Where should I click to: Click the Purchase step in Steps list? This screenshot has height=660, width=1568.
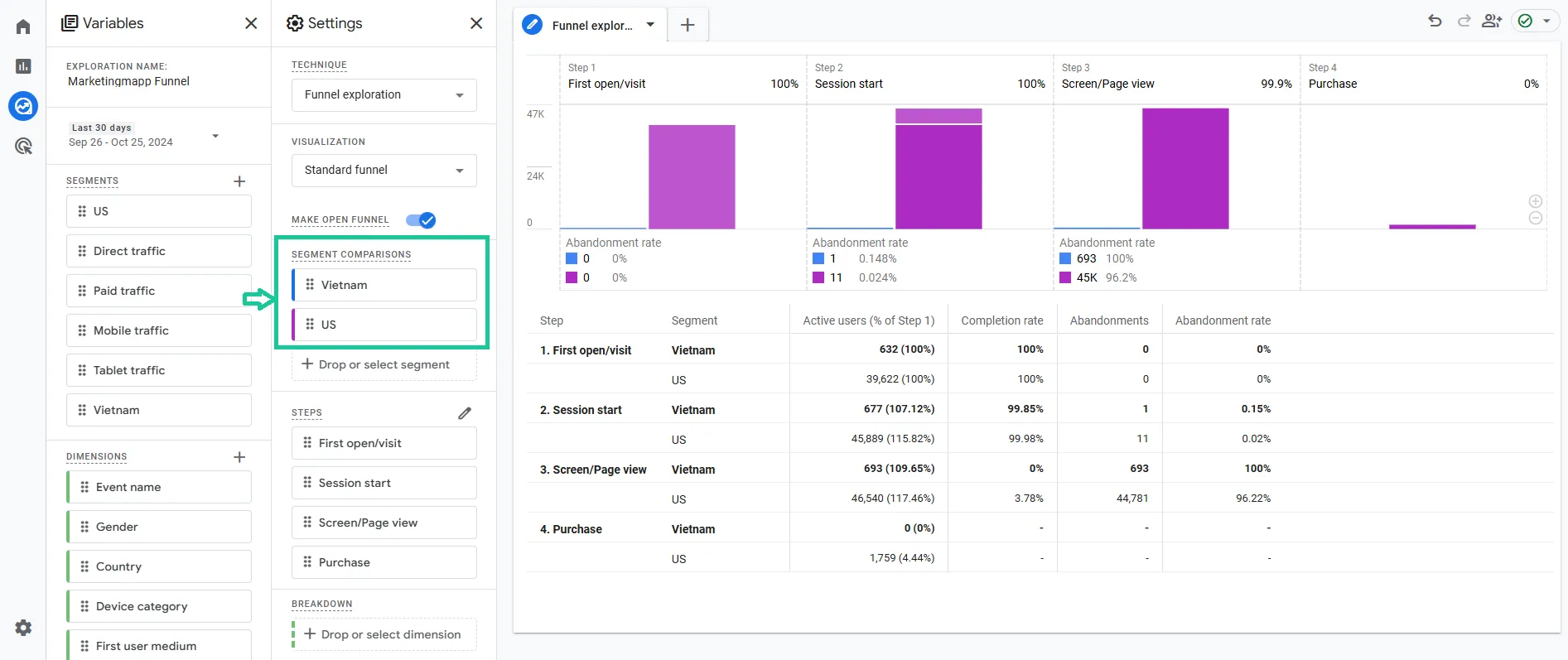pos(384,562)
